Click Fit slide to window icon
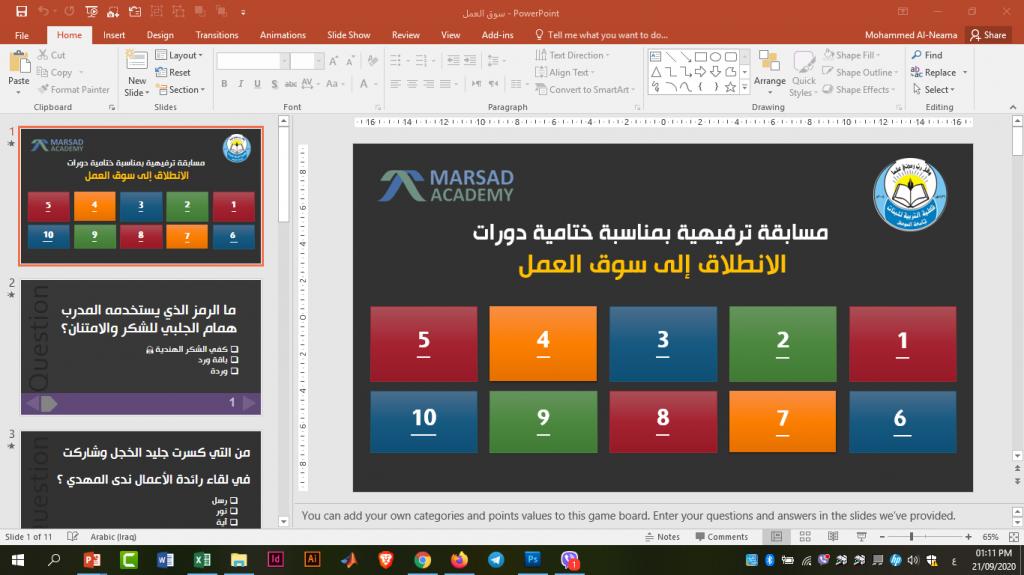1024x575 pixels. point(1012,537)
